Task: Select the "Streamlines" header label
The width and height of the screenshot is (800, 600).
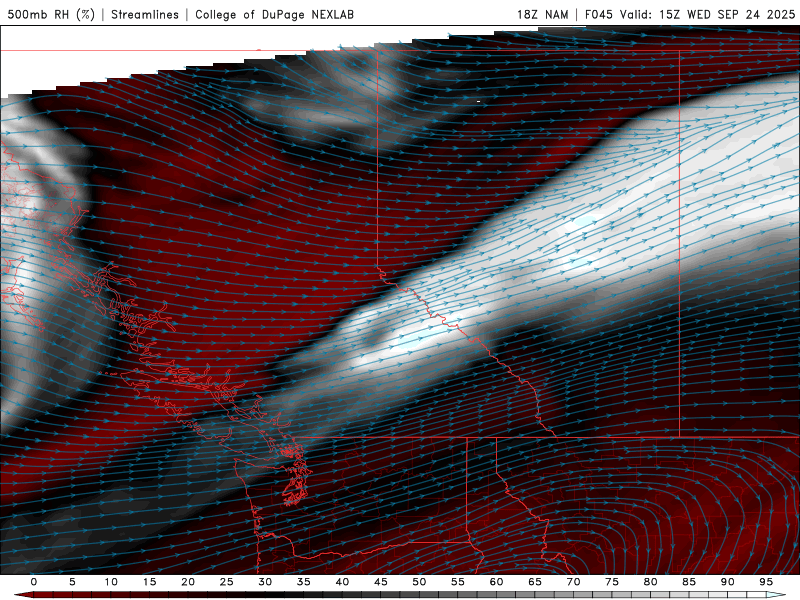Action: pos(145,14)
